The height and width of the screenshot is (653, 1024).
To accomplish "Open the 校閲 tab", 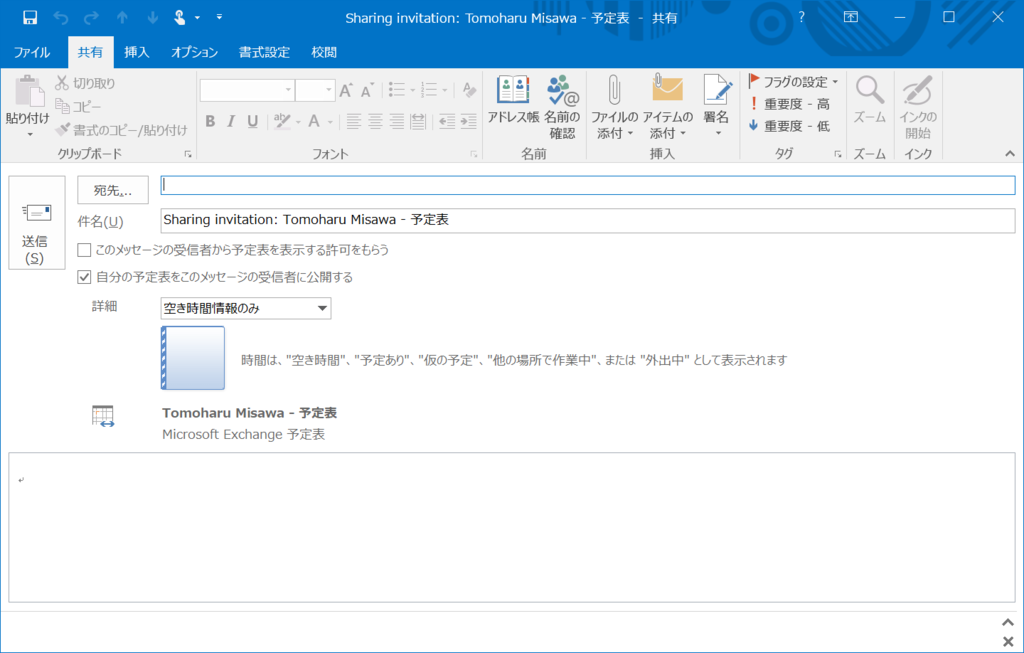I will pyautogui.click(x=324, y=52).
